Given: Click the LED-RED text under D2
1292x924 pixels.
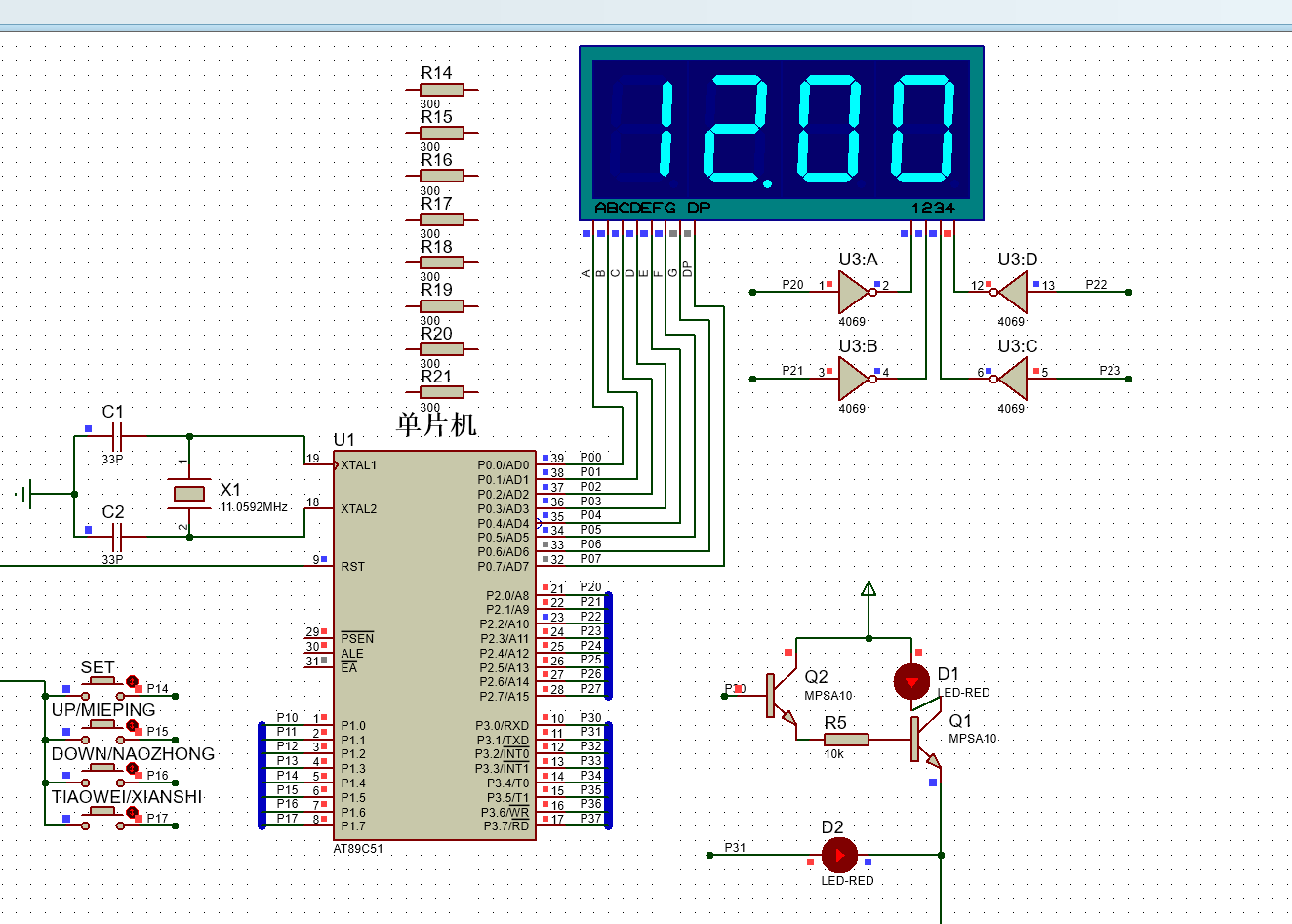Looking at the screenshot, I should [x=847, y=881].
